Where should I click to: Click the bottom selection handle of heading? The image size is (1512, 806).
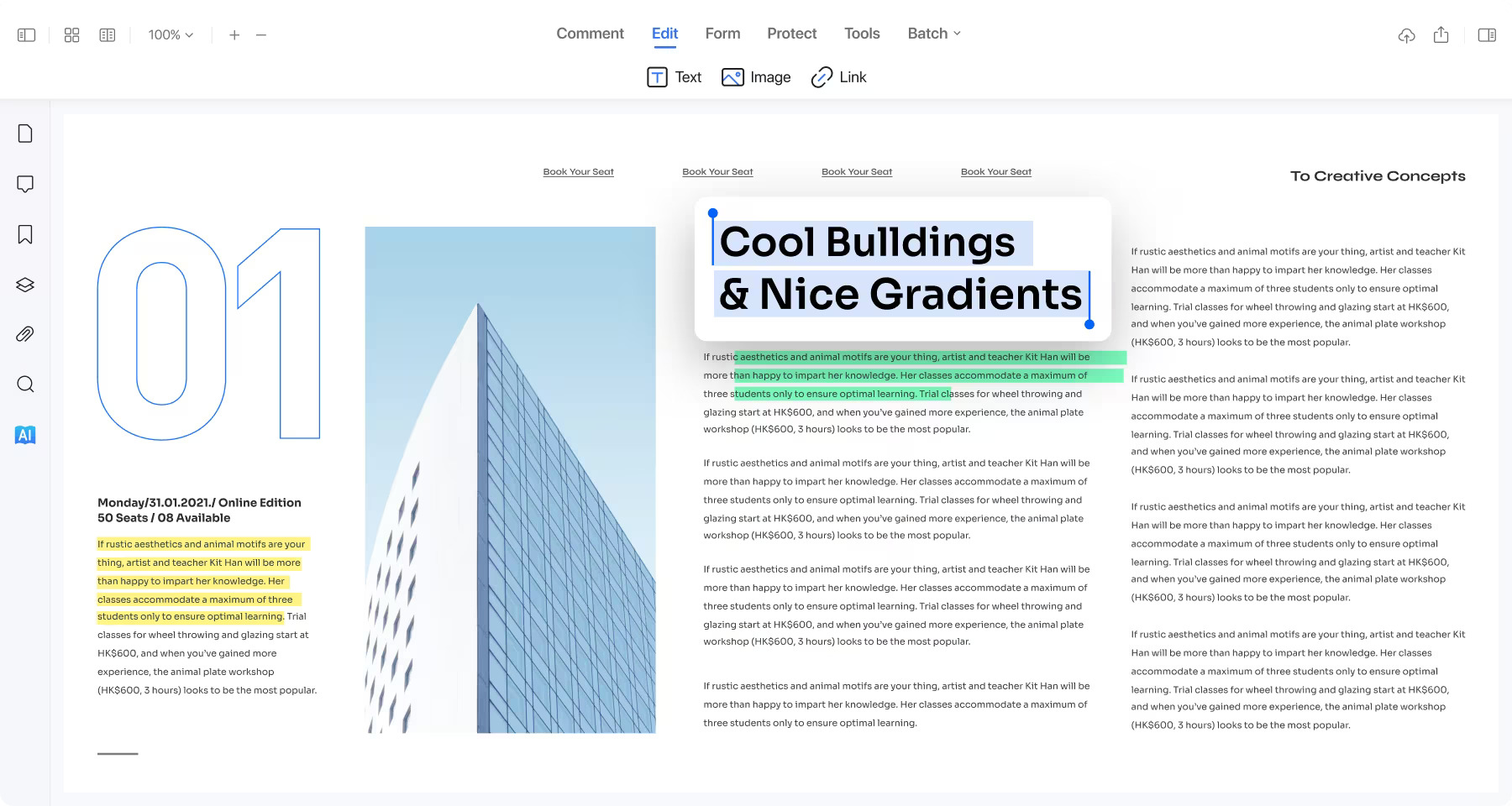(1089, 324)
